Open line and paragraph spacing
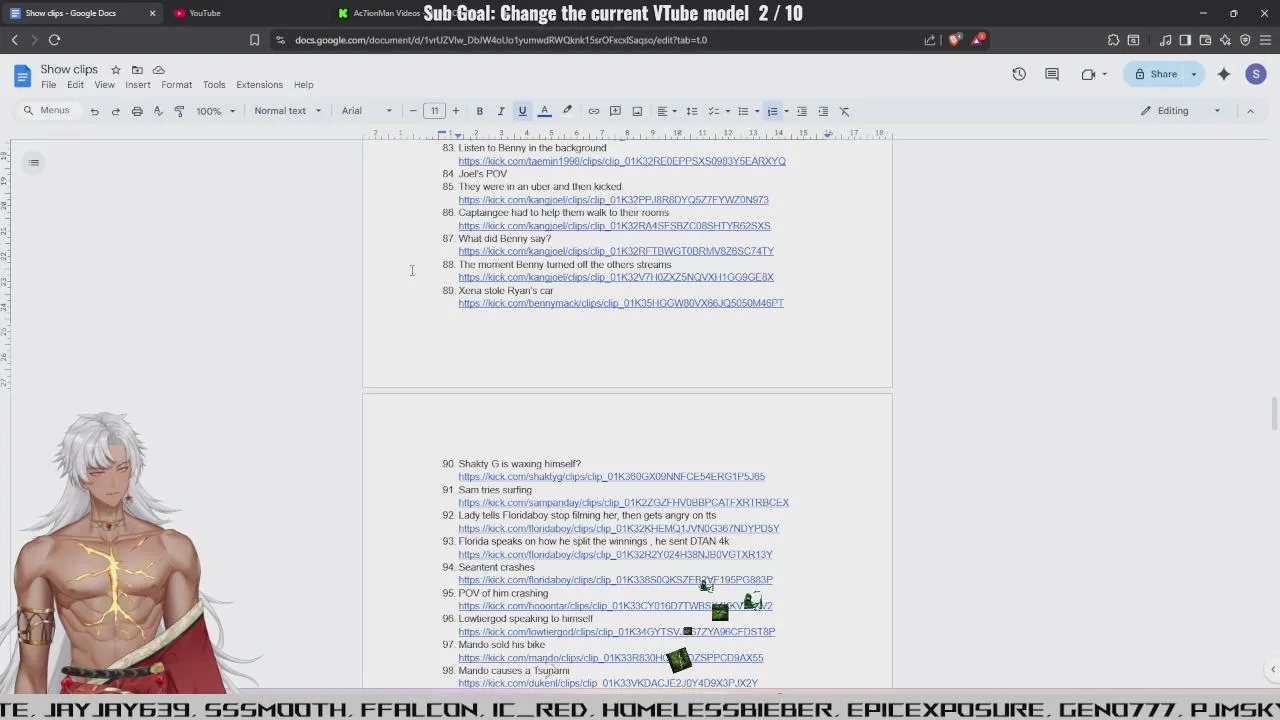The image size is (1280, 720). point(691,111)
